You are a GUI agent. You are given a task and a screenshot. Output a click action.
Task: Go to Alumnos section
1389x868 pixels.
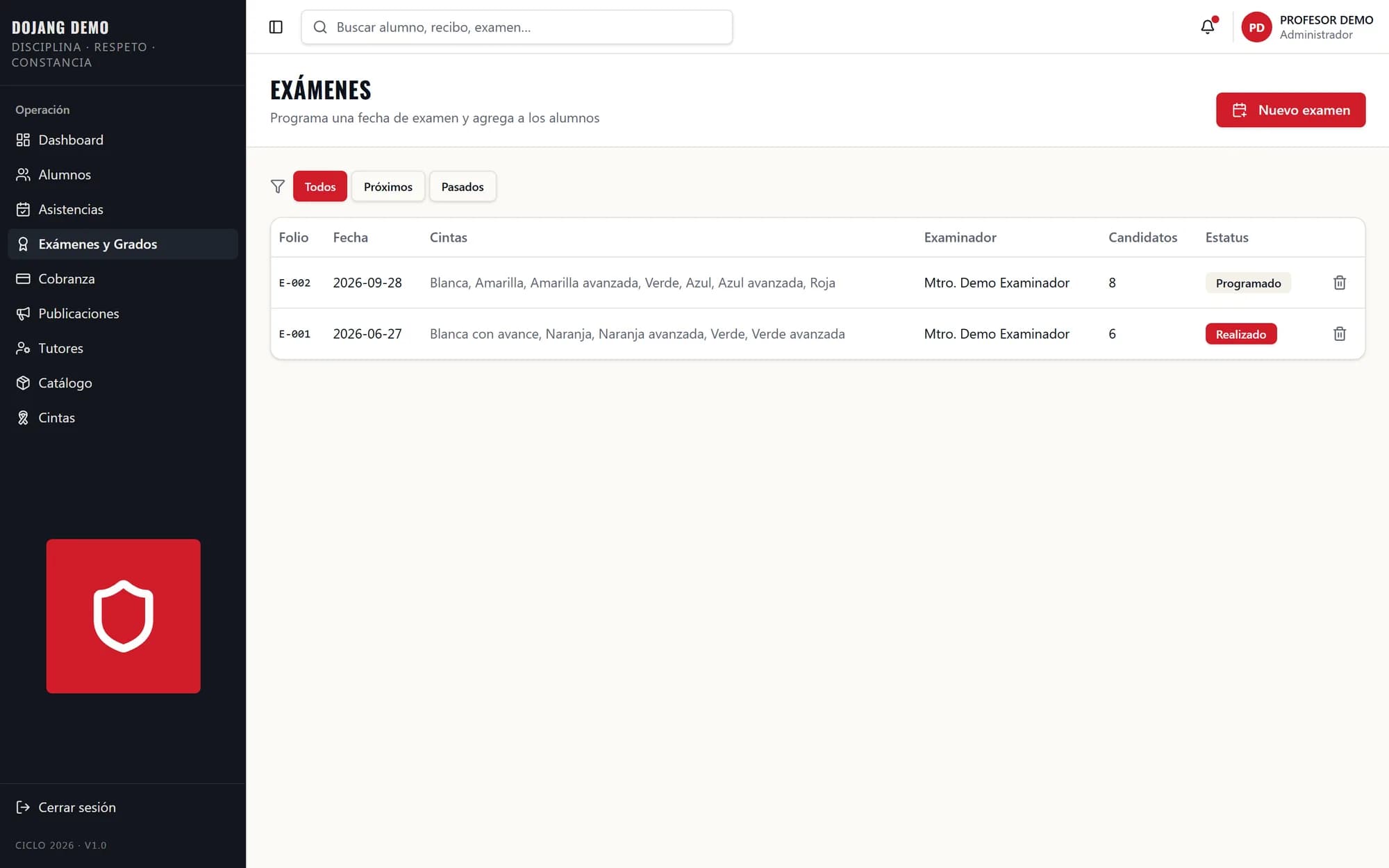[123, 174]
